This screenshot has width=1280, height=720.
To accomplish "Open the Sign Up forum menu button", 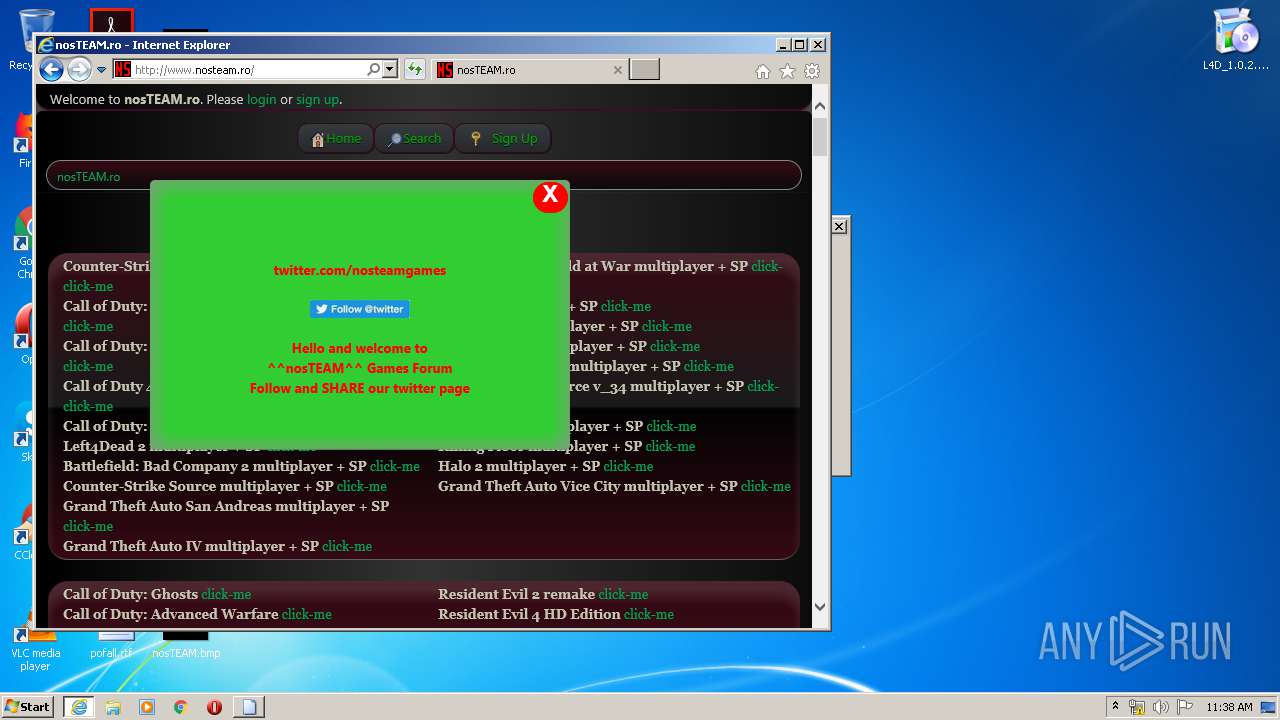I will [503, 139].
